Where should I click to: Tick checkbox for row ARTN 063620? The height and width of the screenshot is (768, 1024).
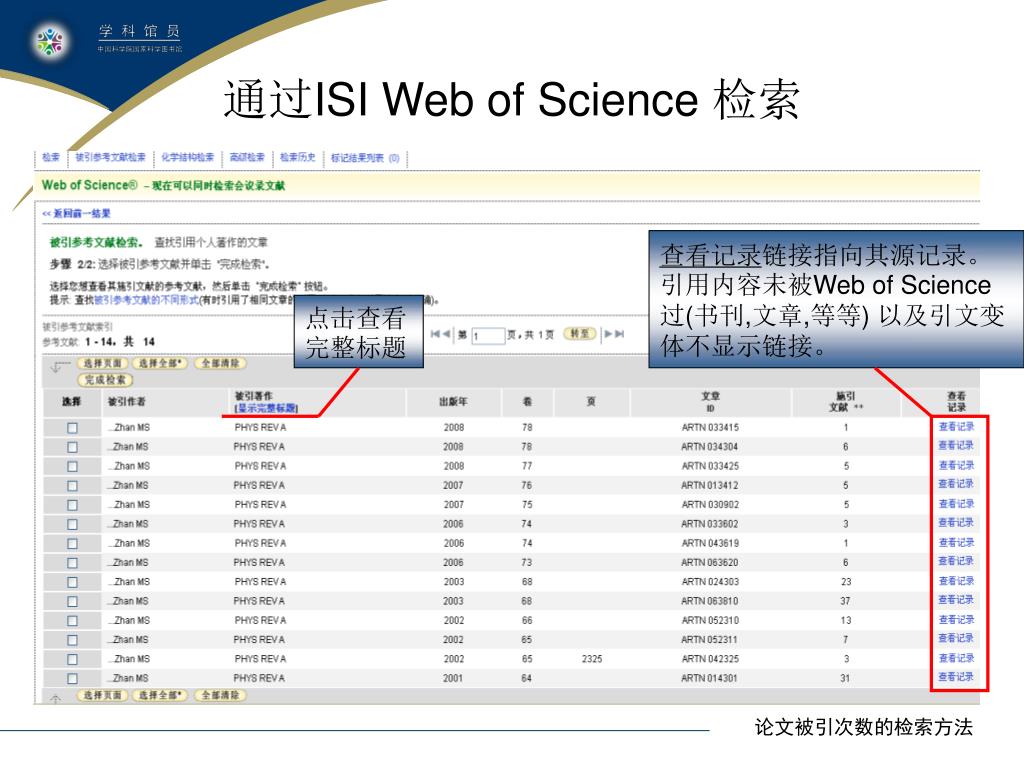click(x=72, y=563)
